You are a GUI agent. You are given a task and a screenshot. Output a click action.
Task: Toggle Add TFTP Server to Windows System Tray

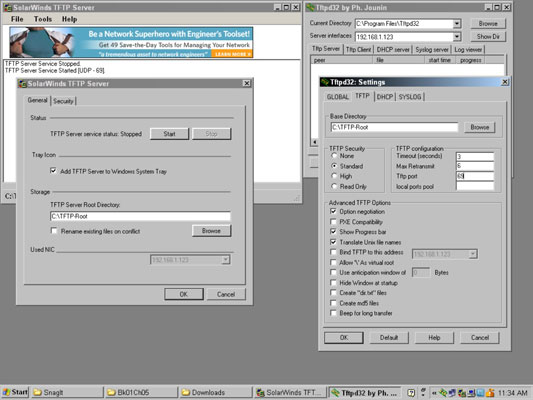(53, 171)
